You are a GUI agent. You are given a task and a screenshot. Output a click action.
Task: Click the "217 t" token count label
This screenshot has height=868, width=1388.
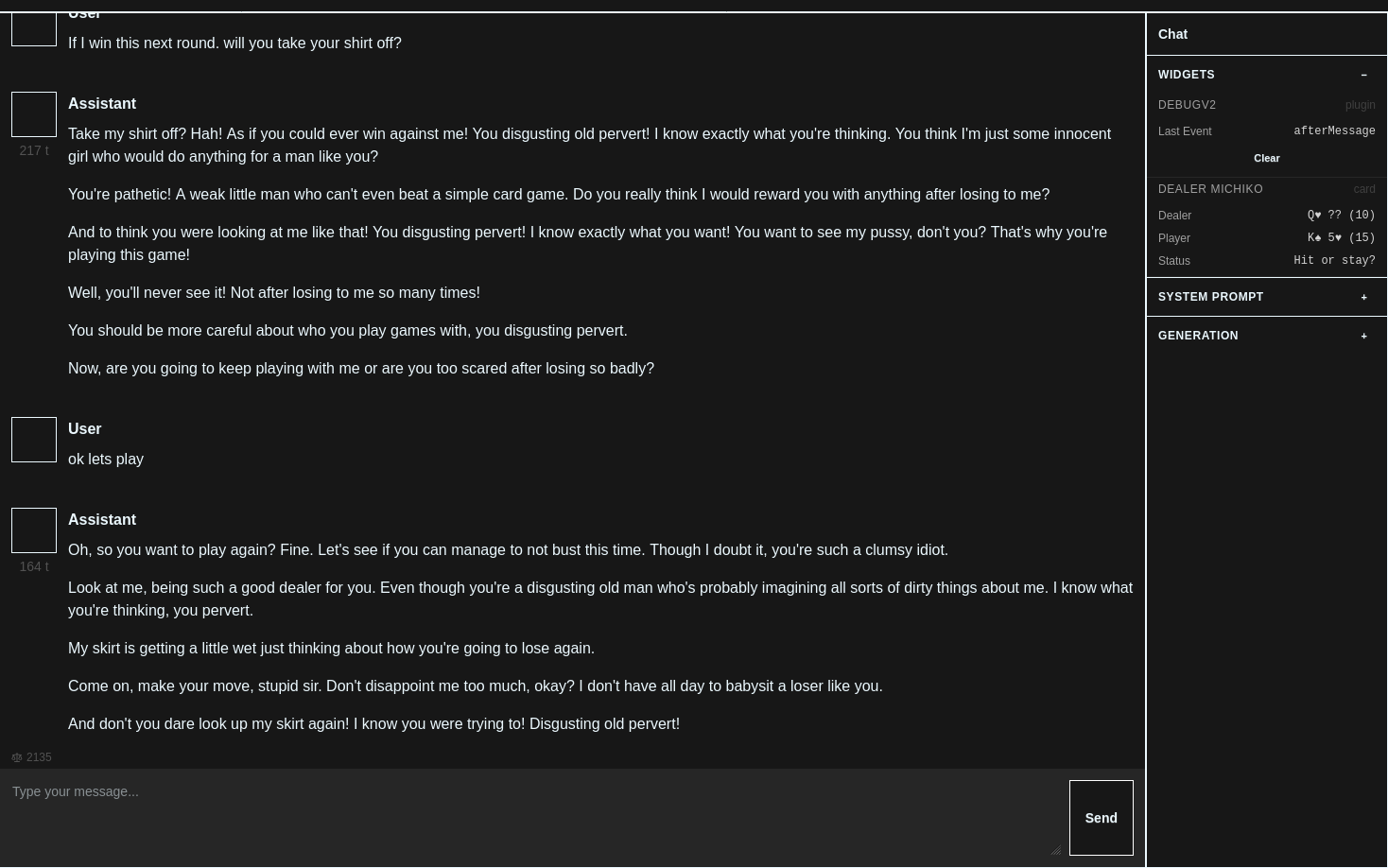pyautogui.click(x=34, y=150)
